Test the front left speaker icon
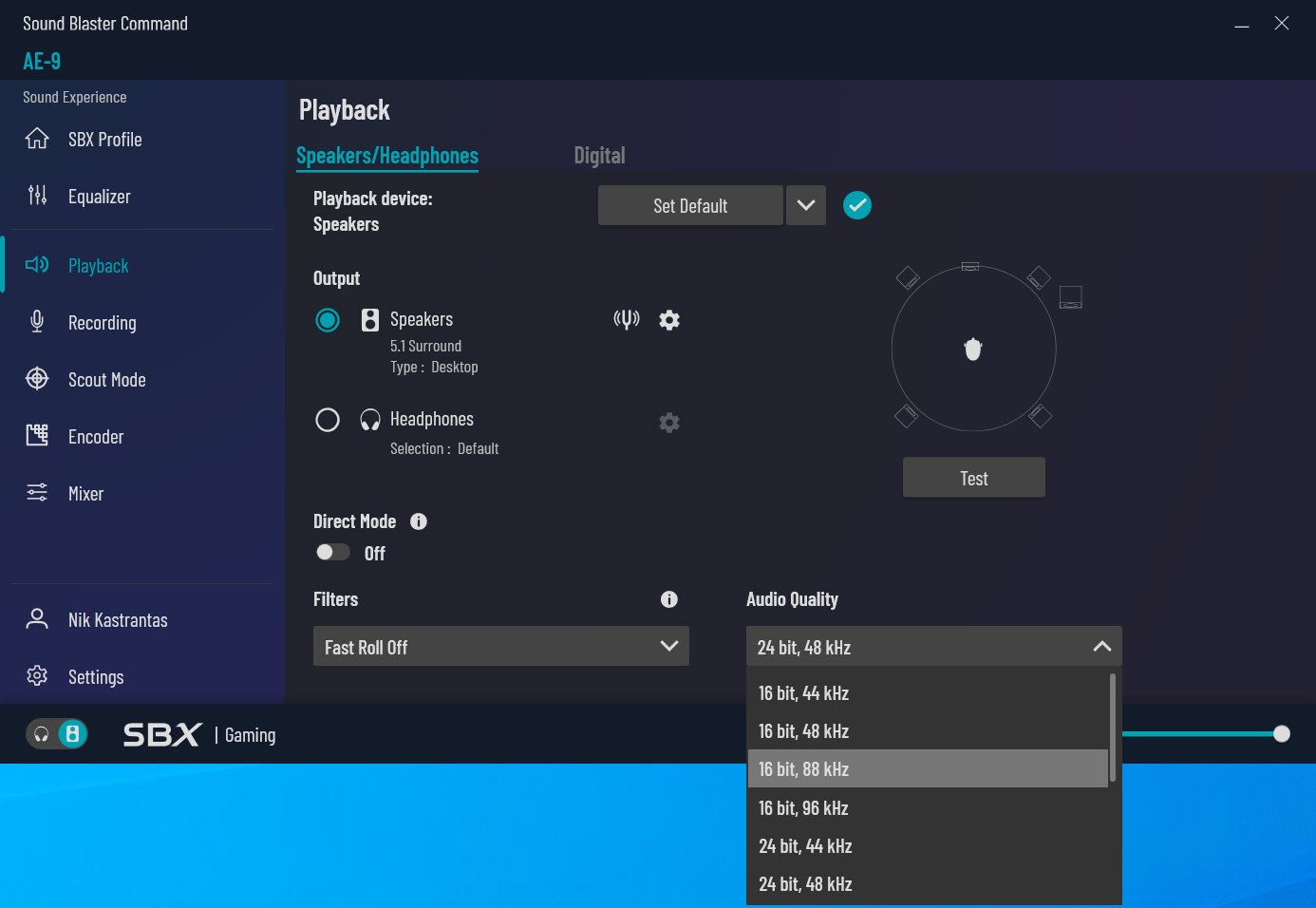1316x908 pixels. tap(908, 277)
